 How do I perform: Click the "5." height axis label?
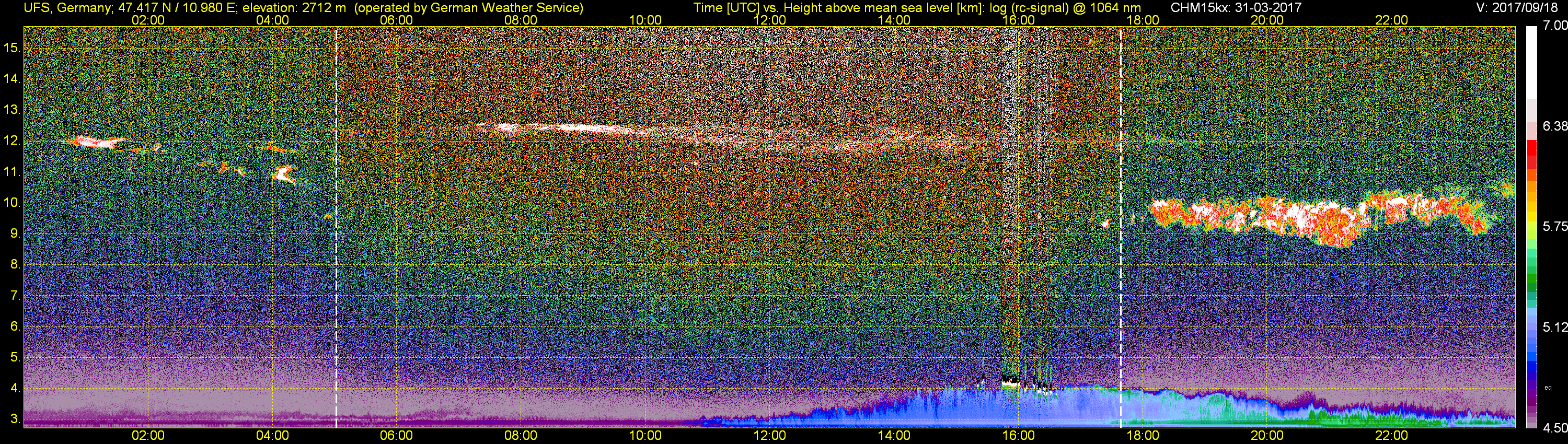pyautogui.click(x=15, y=358)
